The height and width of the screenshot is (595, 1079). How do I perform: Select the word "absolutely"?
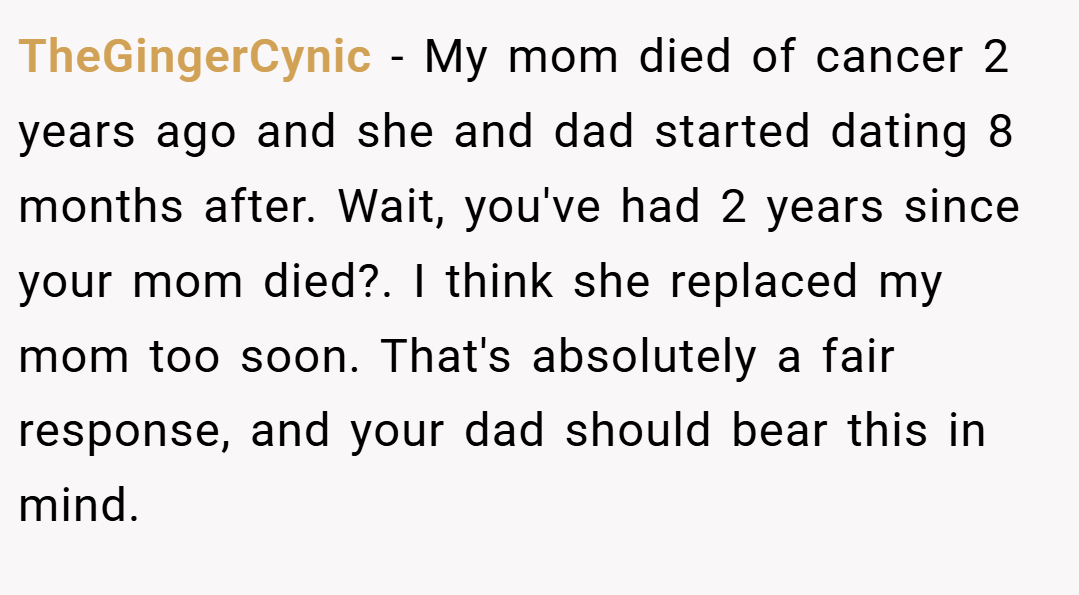(644, 358)
